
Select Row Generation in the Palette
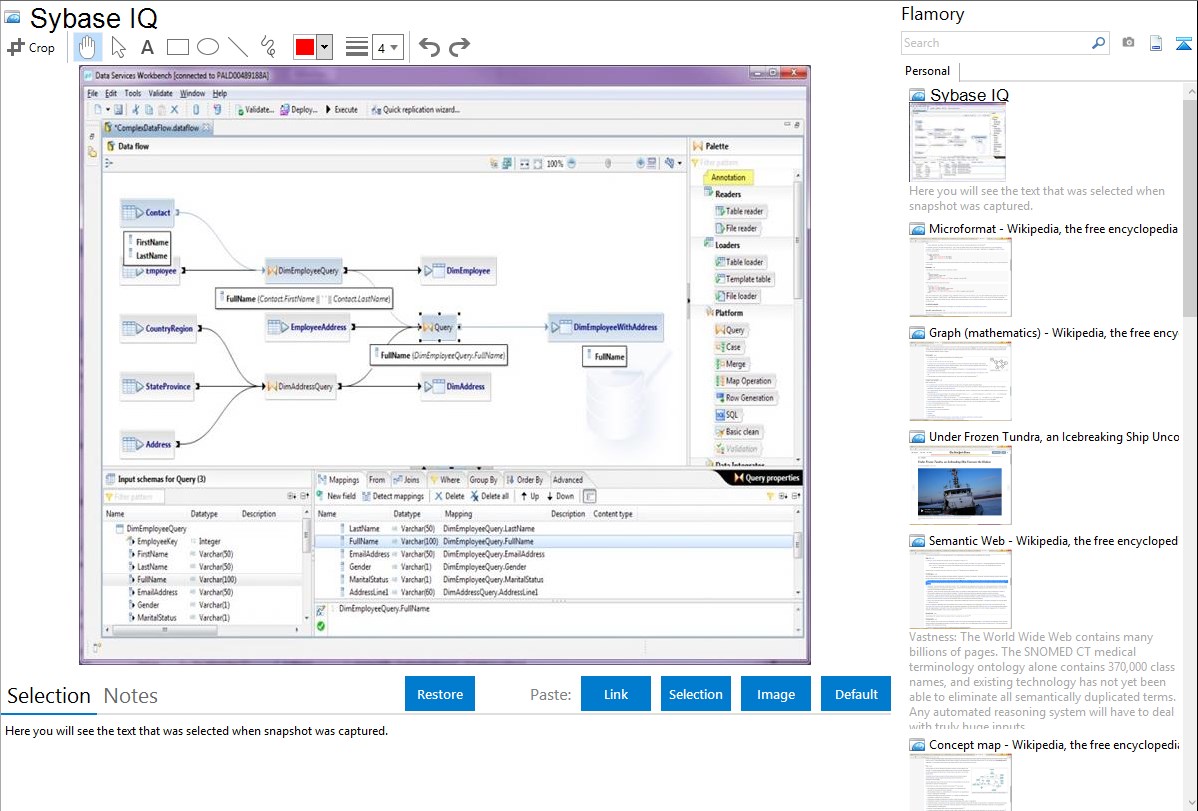pyautogui.click(x=745, y=397)
